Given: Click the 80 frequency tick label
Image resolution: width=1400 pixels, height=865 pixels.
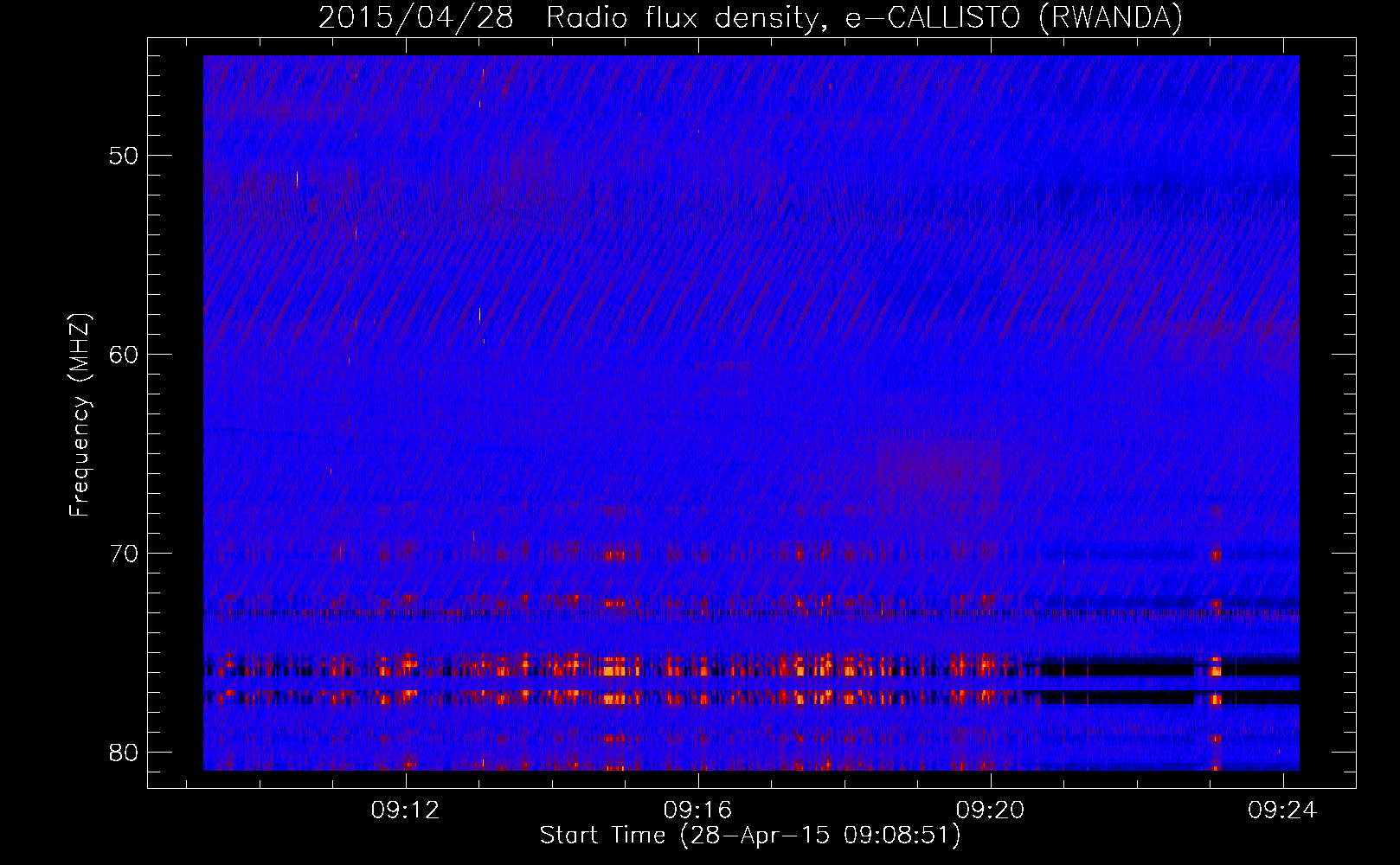Looking at the screenshot, I should pyautogui.click(x=125, y=753).
